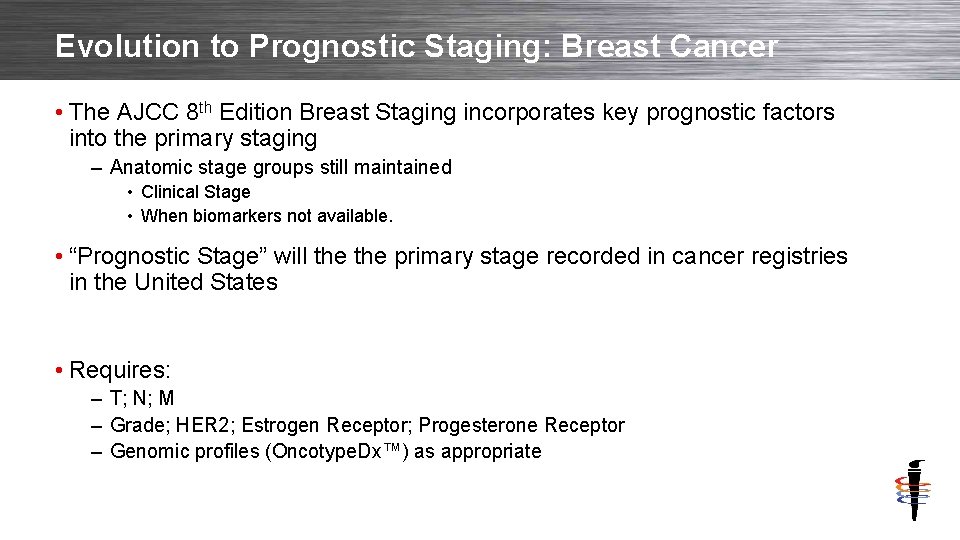Click the word 'HER2' in the list
Screen dimensions: 960x540
pyautogui.click(x=204, y=425)
